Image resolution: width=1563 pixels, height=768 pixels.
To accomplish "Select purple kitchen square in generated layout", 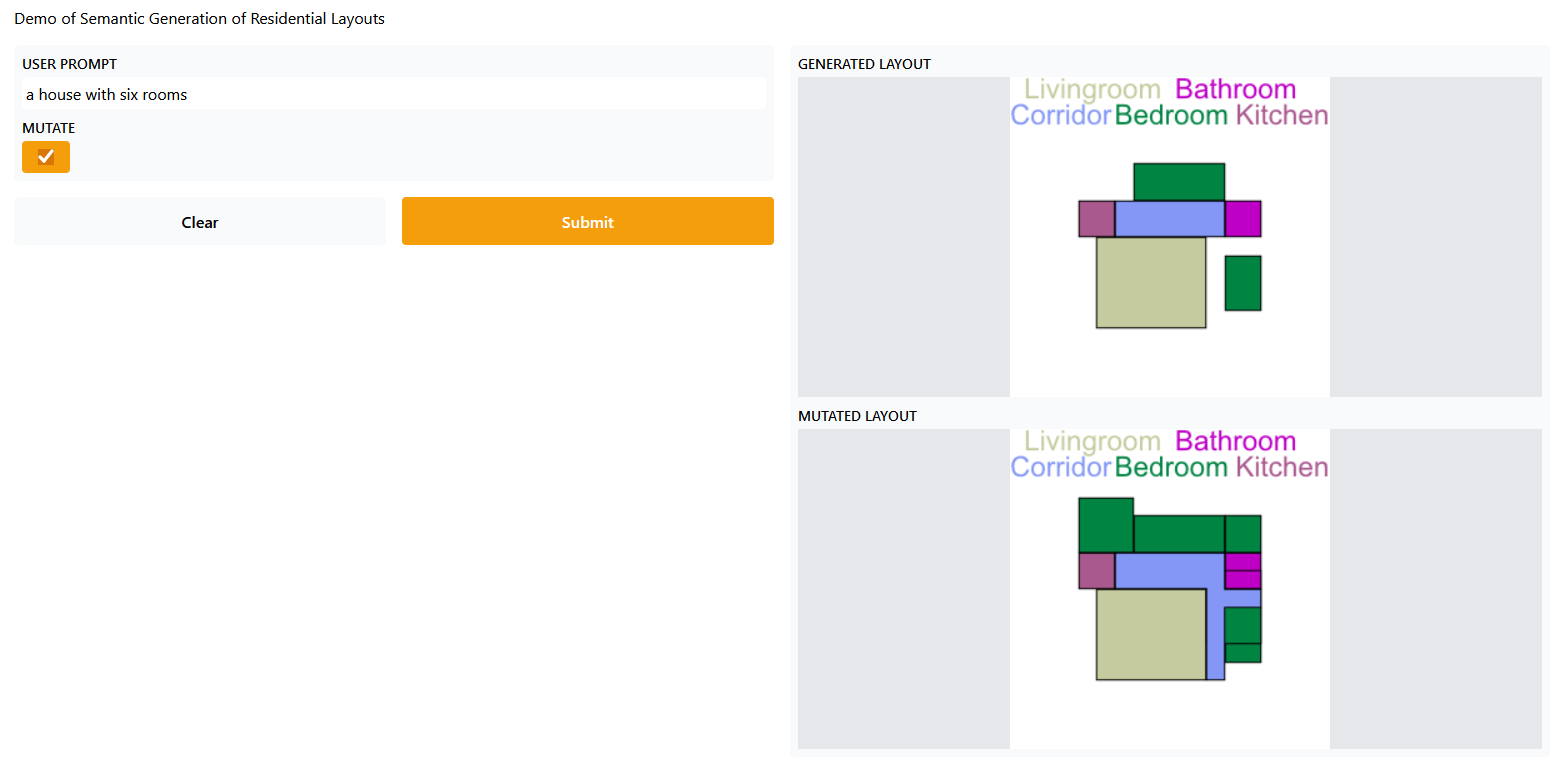I will pos(1096,219).
